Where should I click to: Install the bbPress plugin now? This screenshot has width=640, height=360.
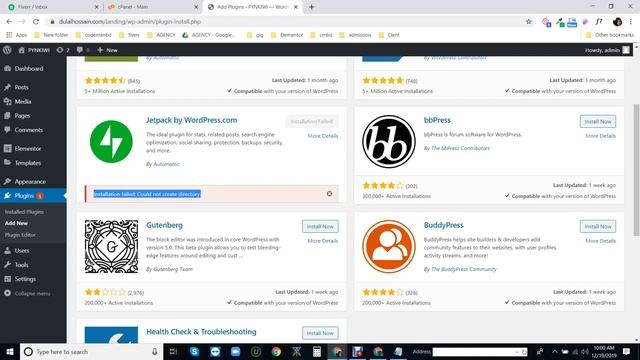tap(598, 121)
